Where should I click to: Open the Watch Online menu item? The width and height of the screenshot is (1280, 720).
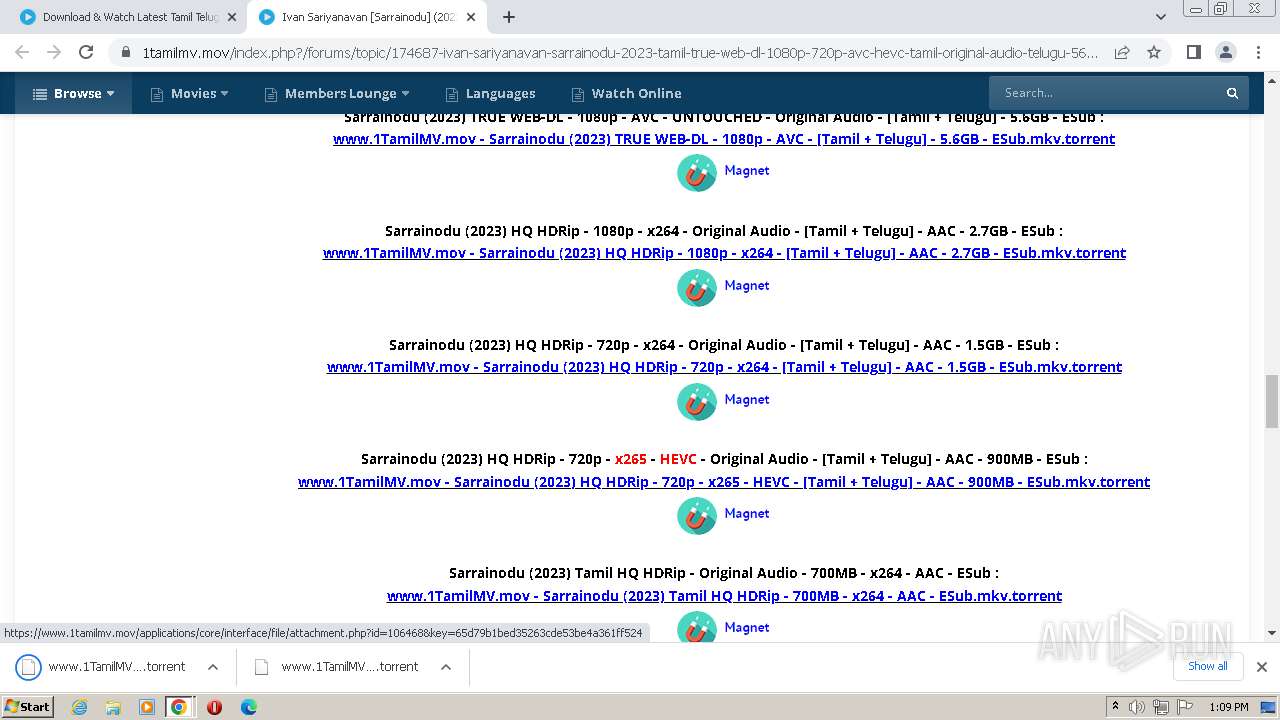click(x=626, y=93)
